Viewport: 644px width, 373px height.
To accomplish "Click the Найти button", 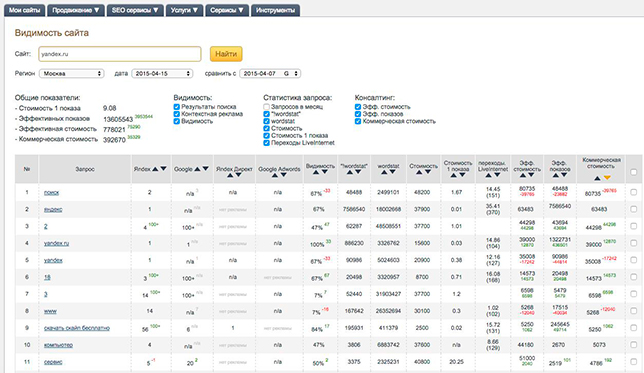I will point(226,54).
